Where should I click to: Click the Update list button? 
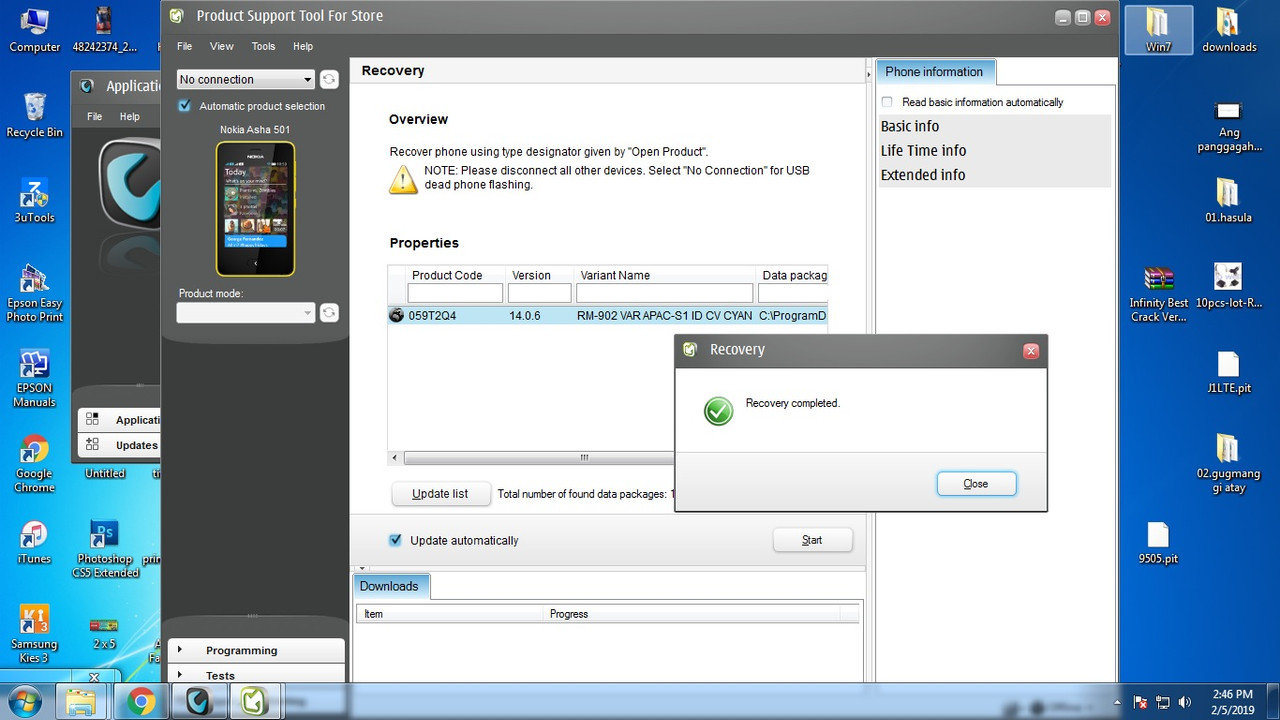point(440,494)
